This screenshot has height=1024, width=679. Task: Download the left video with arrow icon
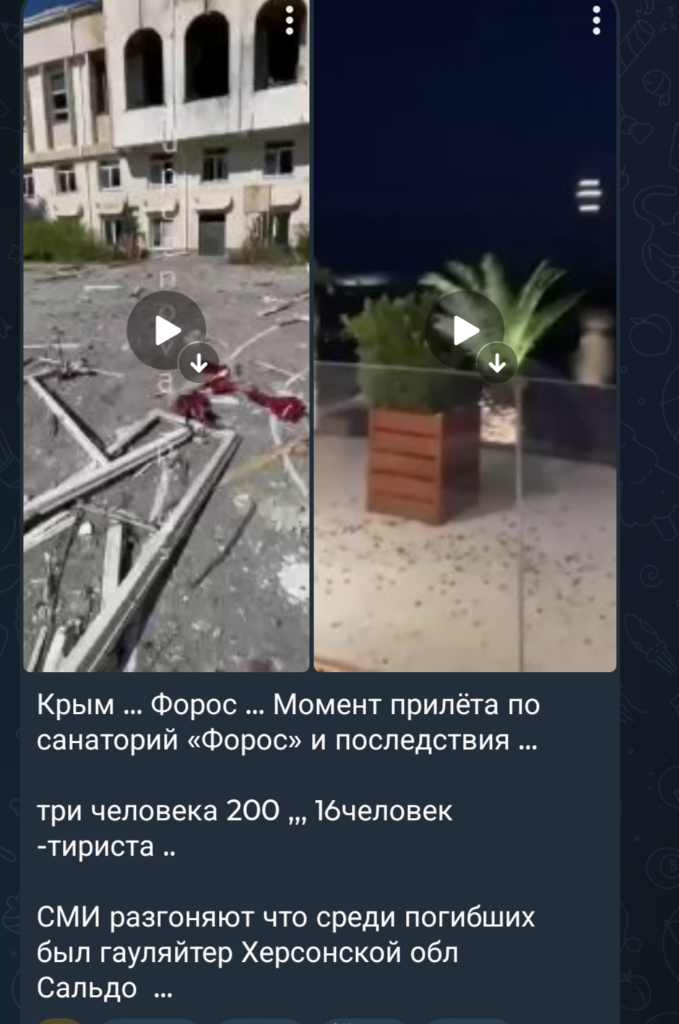[x=198, y=363]
